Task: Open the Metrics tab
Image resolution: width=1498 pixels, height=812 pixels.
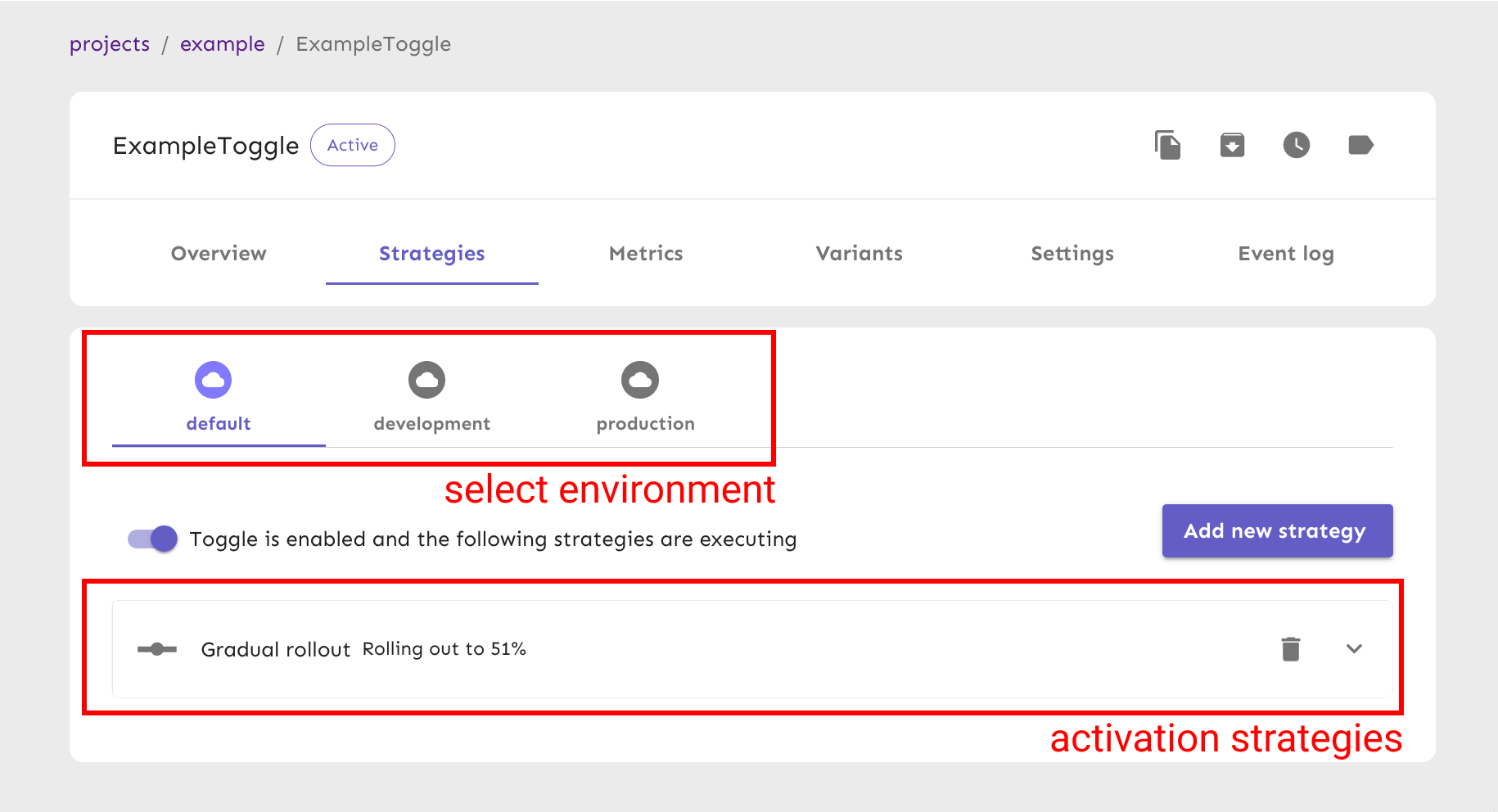Action: coord(646,254)
